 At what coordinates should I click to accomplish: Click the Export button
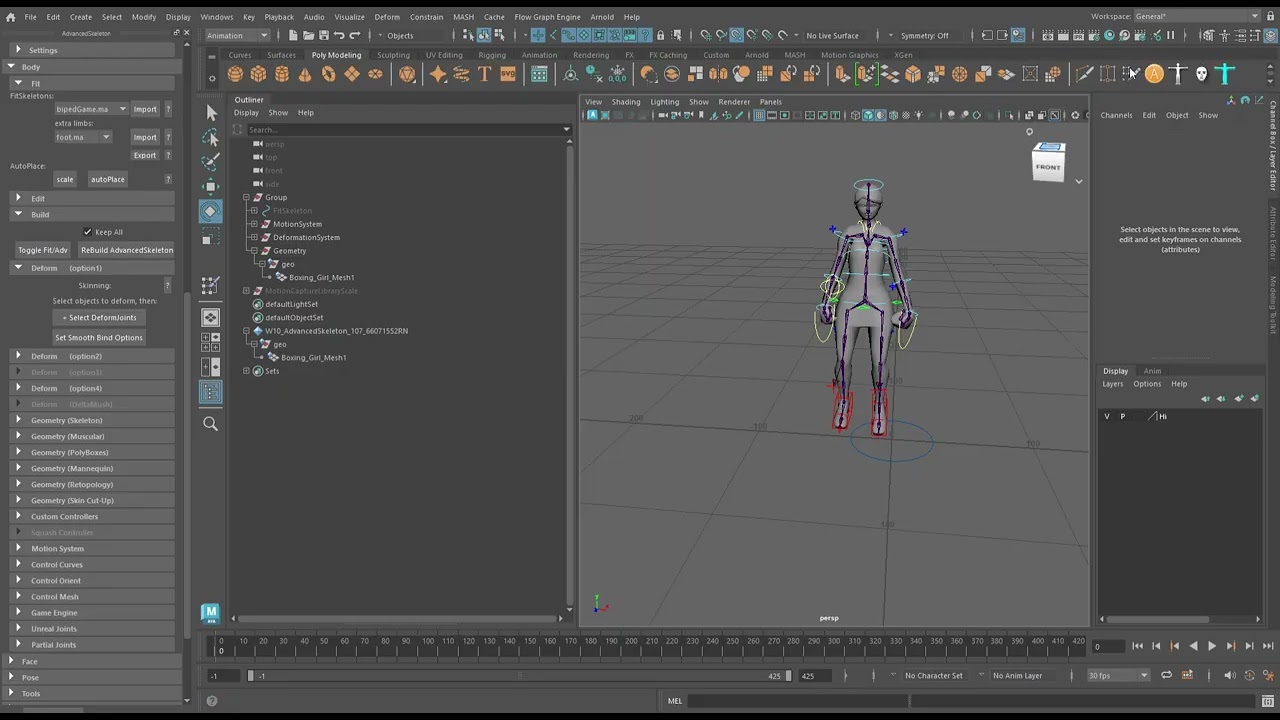(x=145, y=155)
